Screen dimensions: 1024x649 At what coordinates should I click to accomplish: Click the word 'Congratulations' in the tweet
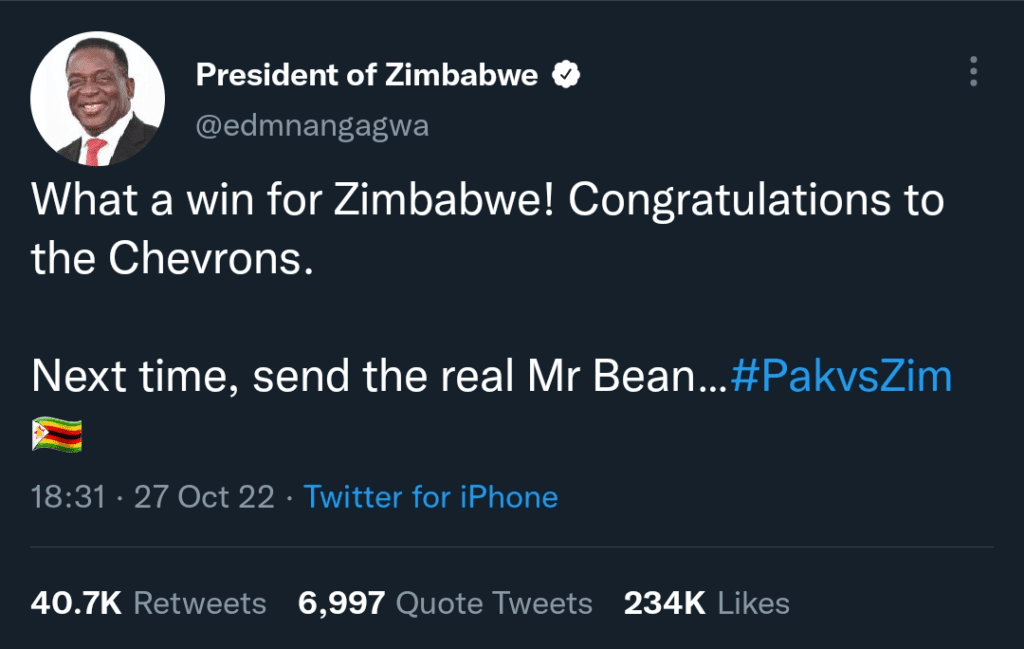(x=720, y=201)
